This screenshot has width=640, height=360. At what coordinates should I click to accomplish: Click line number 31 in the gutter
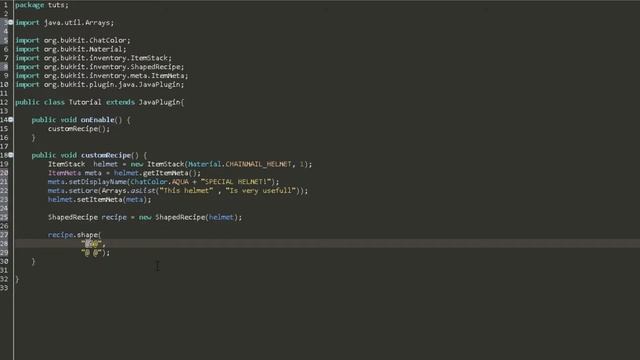point(4,270)
